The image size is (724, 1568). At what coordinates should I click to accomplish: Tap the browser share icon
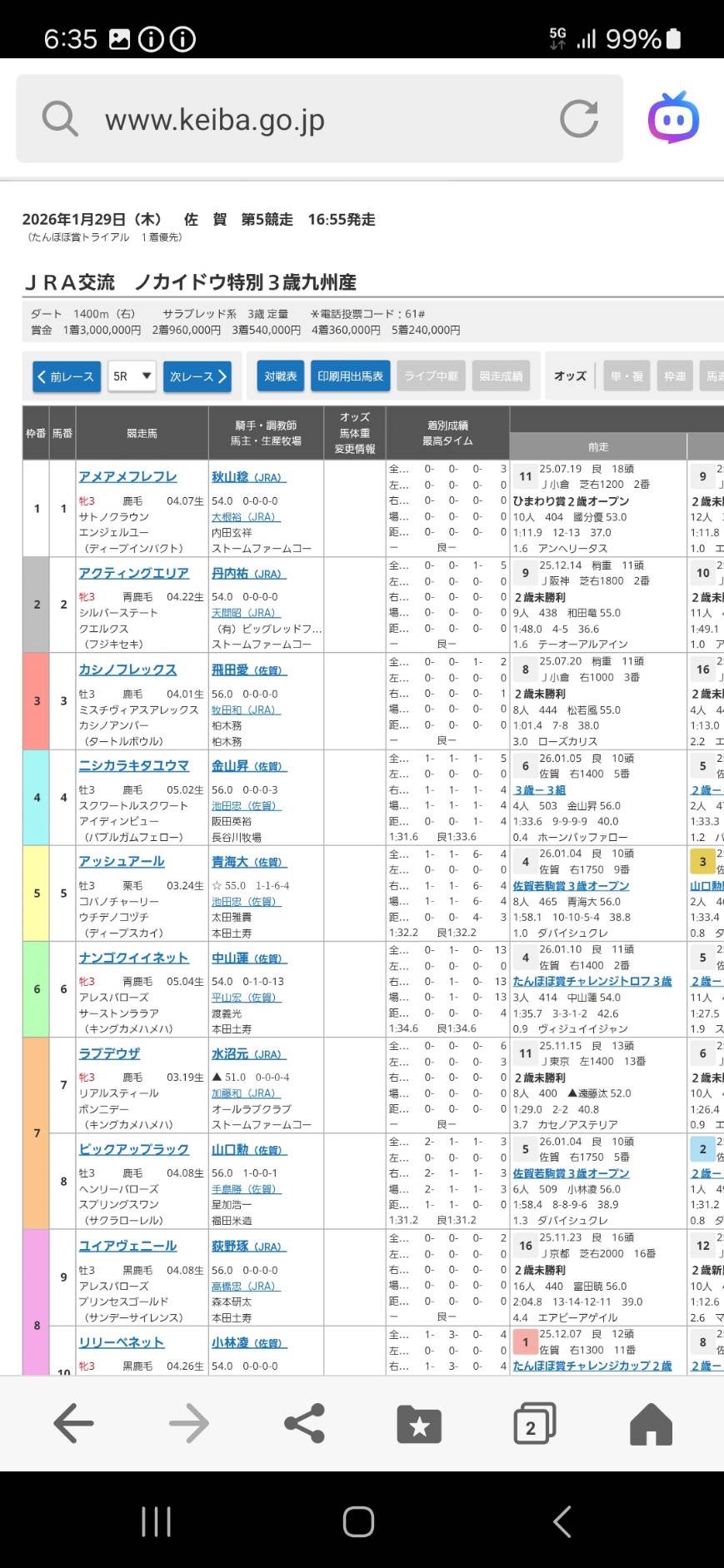tap(304, 1423)
